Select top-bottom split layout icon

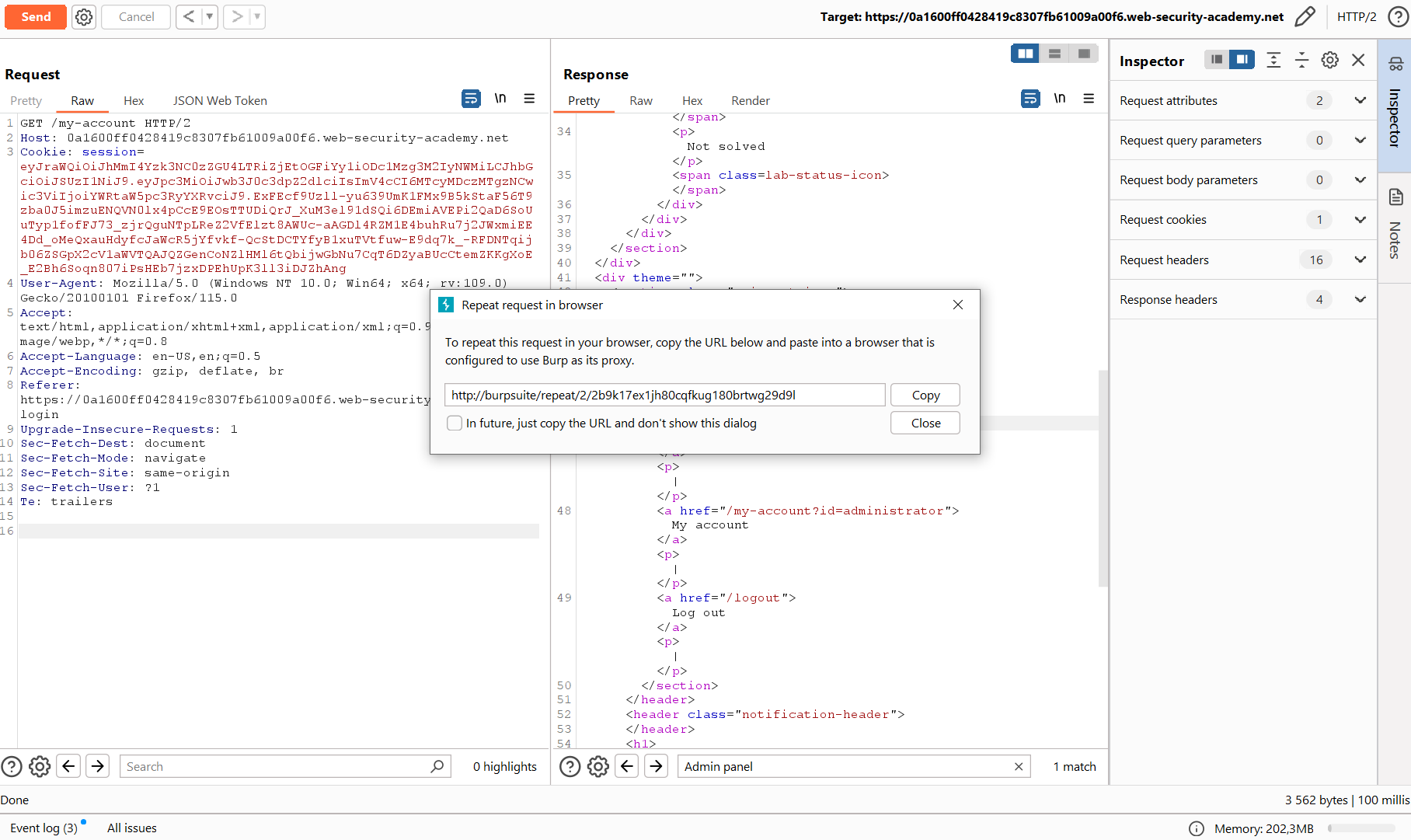pos(1054,54)
